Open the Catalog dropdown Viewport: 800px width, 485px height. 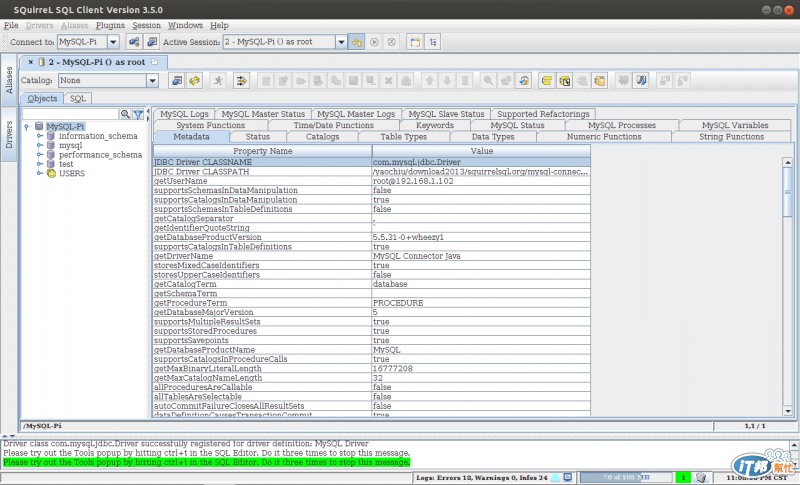[152, 80]
